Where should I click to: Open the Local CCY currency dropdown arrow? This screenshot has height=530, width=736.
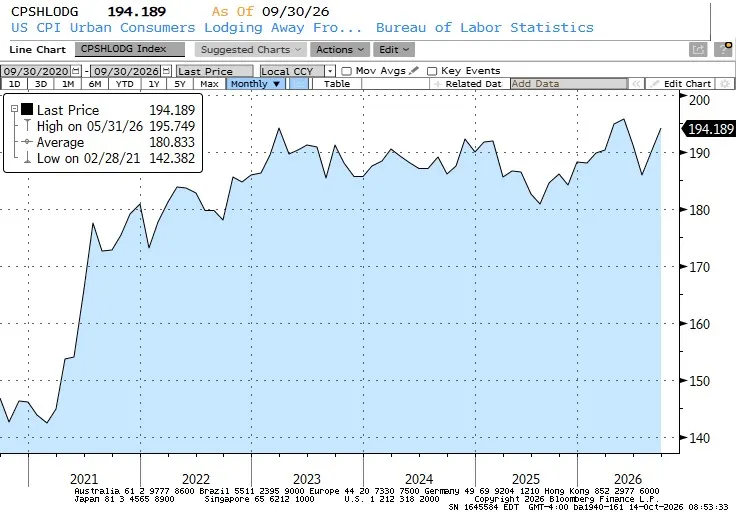click(330, 71)
